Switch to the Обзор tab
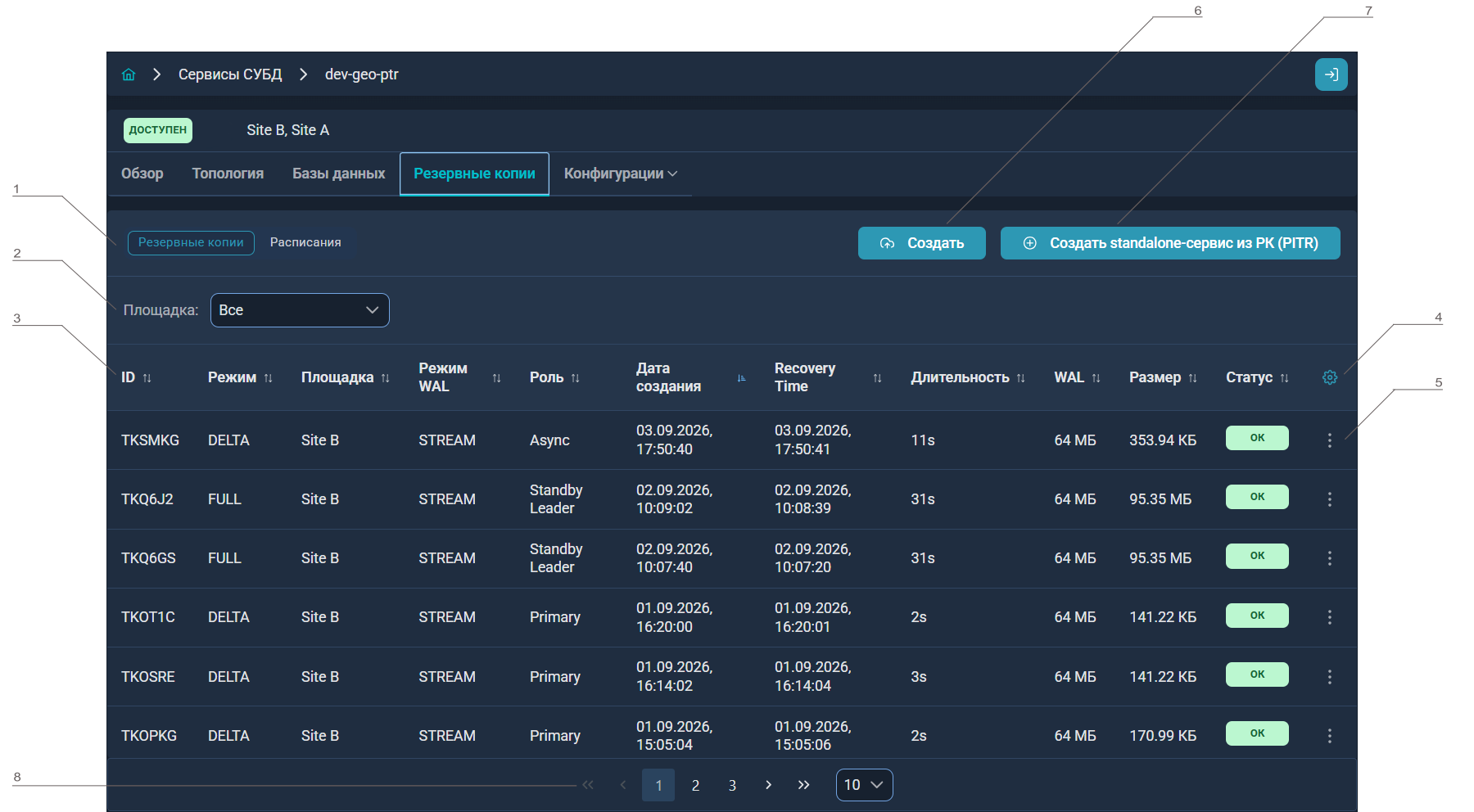This screenshot has height=812, width=1474. tap(142, 174)
